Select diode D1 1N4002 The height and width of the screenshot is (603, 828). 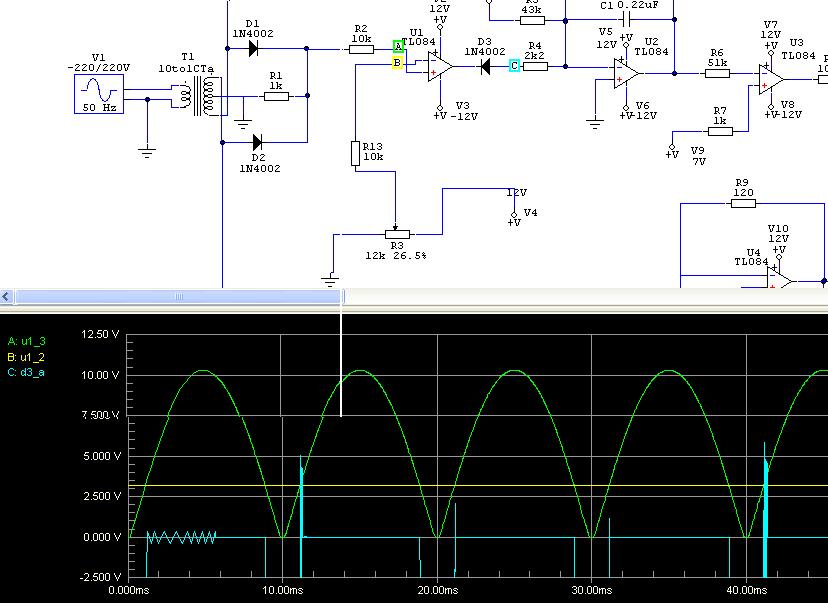252,47
